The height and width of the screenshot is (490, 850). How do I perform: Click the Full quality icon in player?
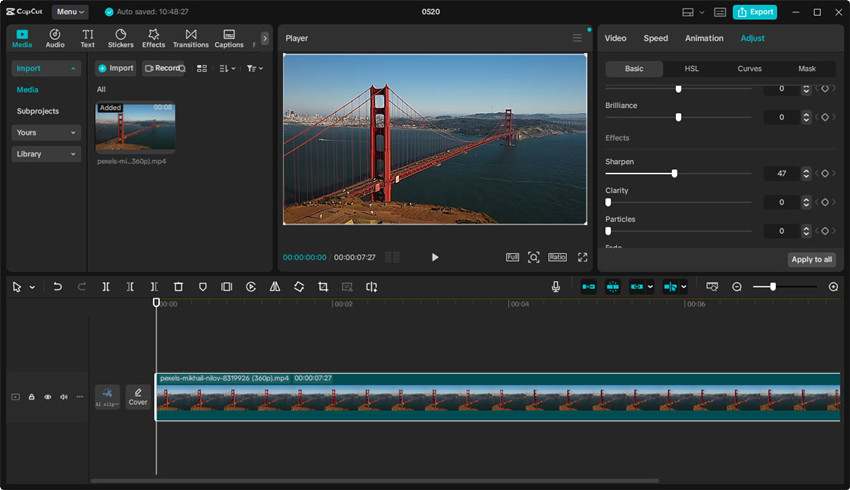tap(512, 257)
